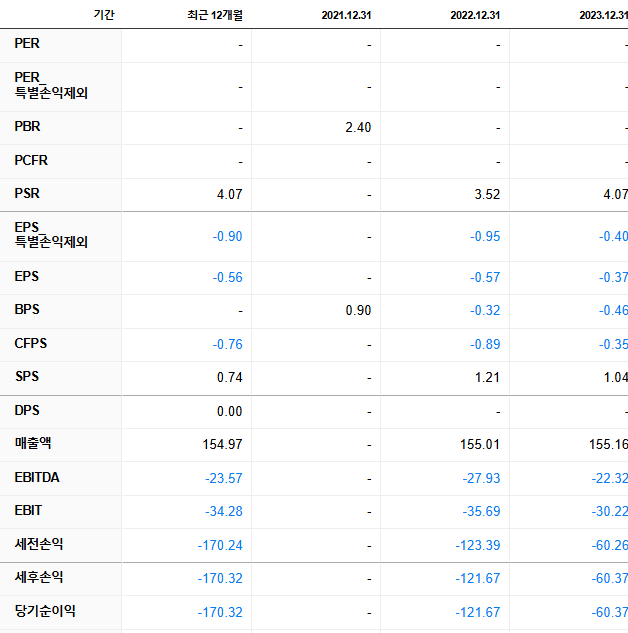Select EBITDA value -23.57
The height and width of the screenshot is (633, 628).
tap(224, 479)
